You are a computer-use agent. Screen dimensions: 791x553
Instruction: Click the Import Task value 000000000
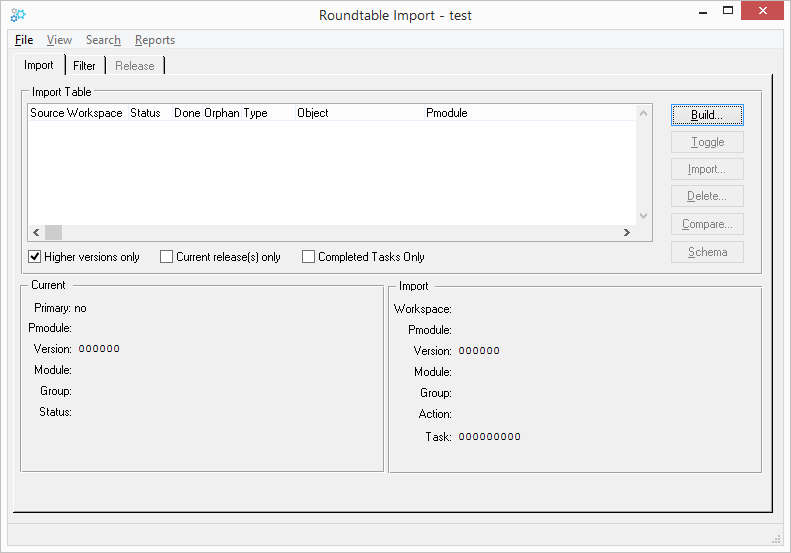(489, 437)
